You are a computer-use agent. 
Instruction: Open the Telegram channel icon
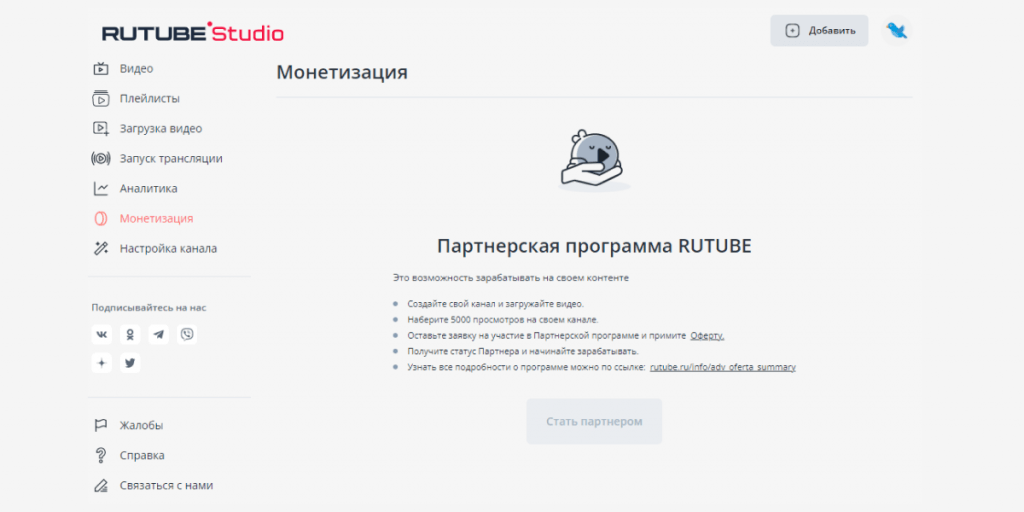[158, 334]
